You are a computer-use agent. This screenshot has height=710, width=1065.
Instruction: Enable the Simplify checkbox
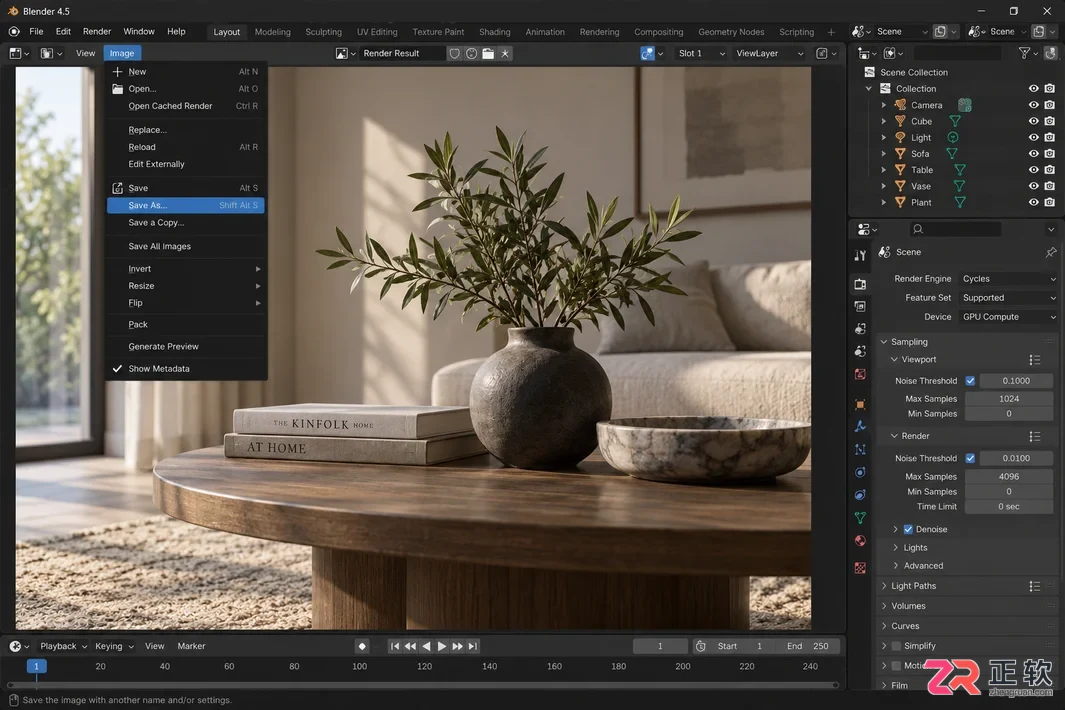tap(896, 646)
